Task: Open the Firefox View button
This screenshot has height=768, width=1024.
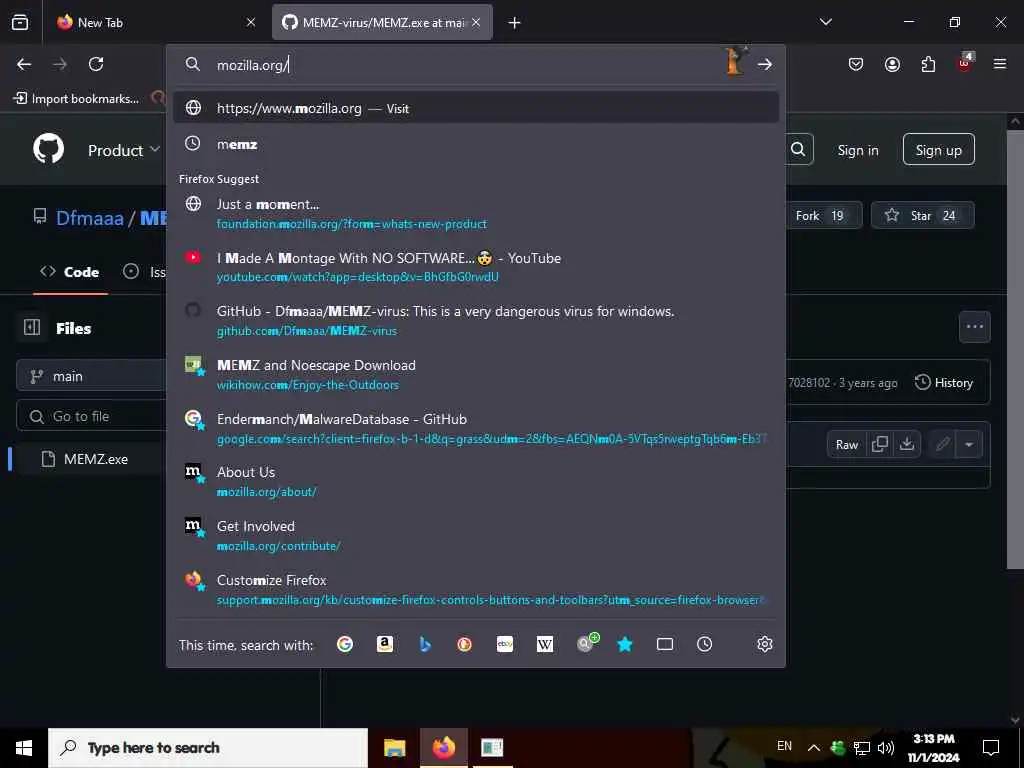Action: click(20, 22)
